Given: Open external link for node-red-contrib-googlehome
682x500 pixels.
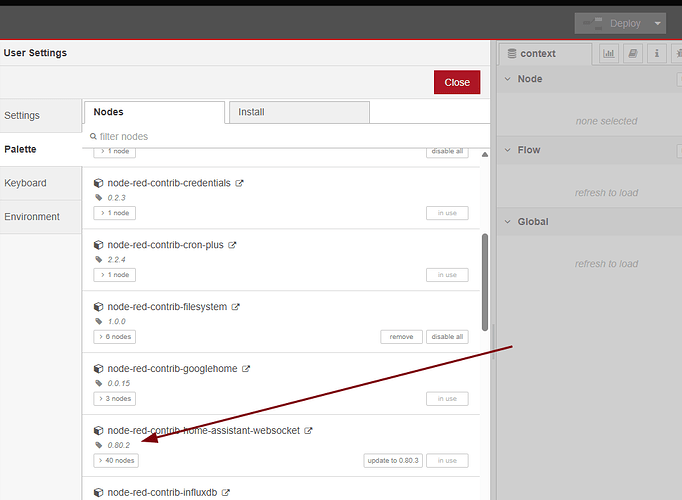Looking at the screenshot, I should (x=246, y=369).
